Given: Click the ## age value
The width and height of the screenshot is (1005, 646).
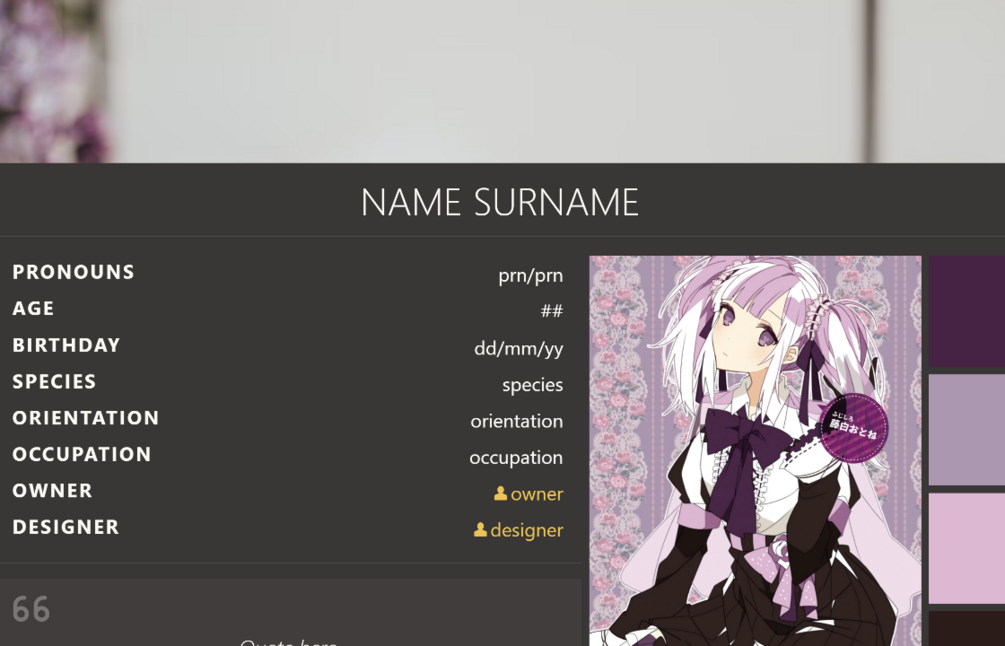Looking at the screenshot, I should click(x=552, y=311).
